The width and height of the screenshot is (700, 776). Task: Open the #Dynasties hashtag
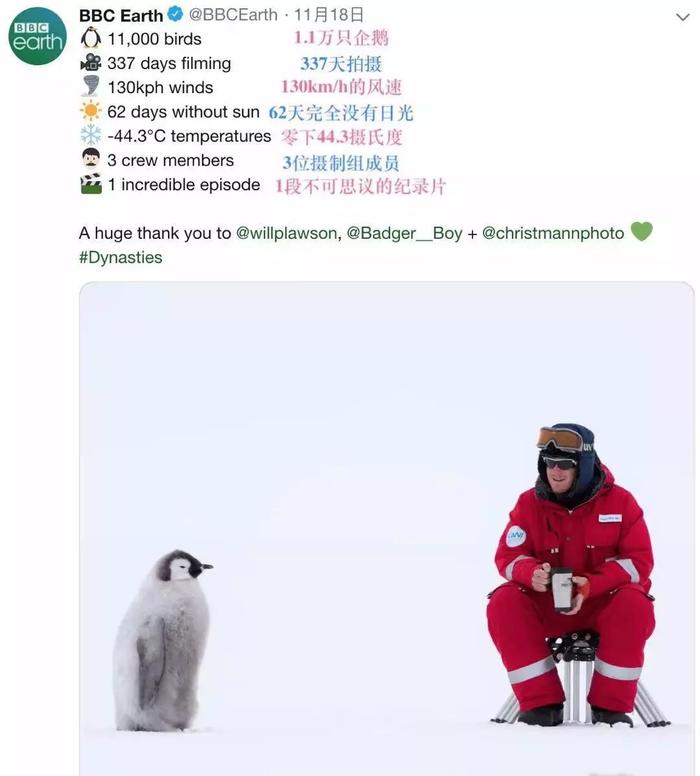121,257
